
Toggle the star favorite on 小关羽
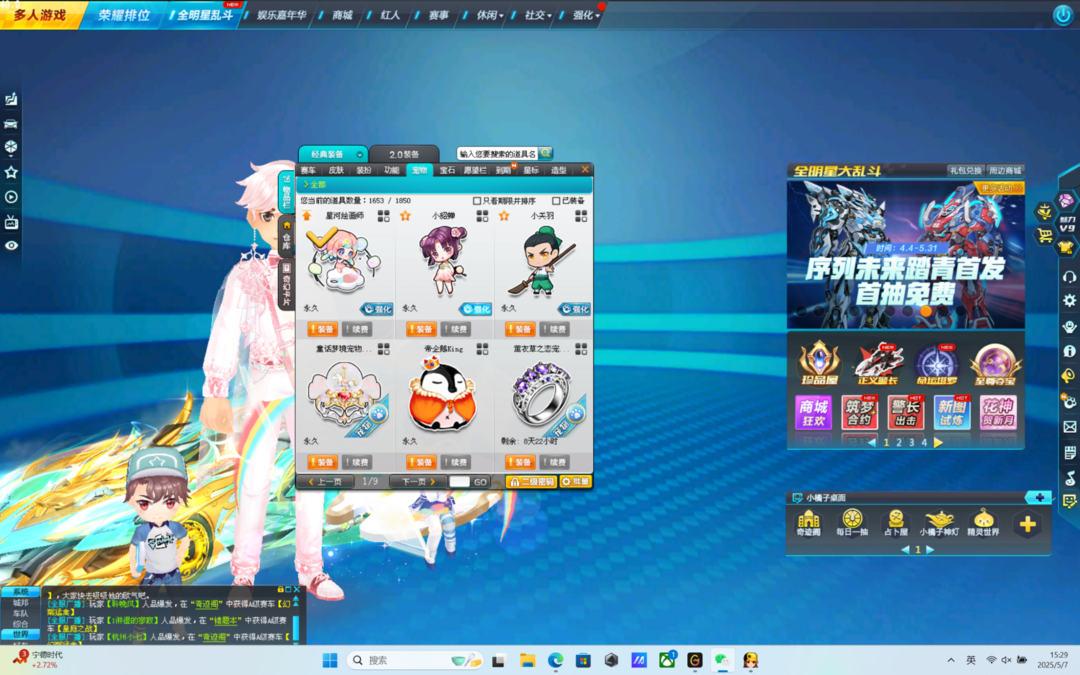coord(504,216)
